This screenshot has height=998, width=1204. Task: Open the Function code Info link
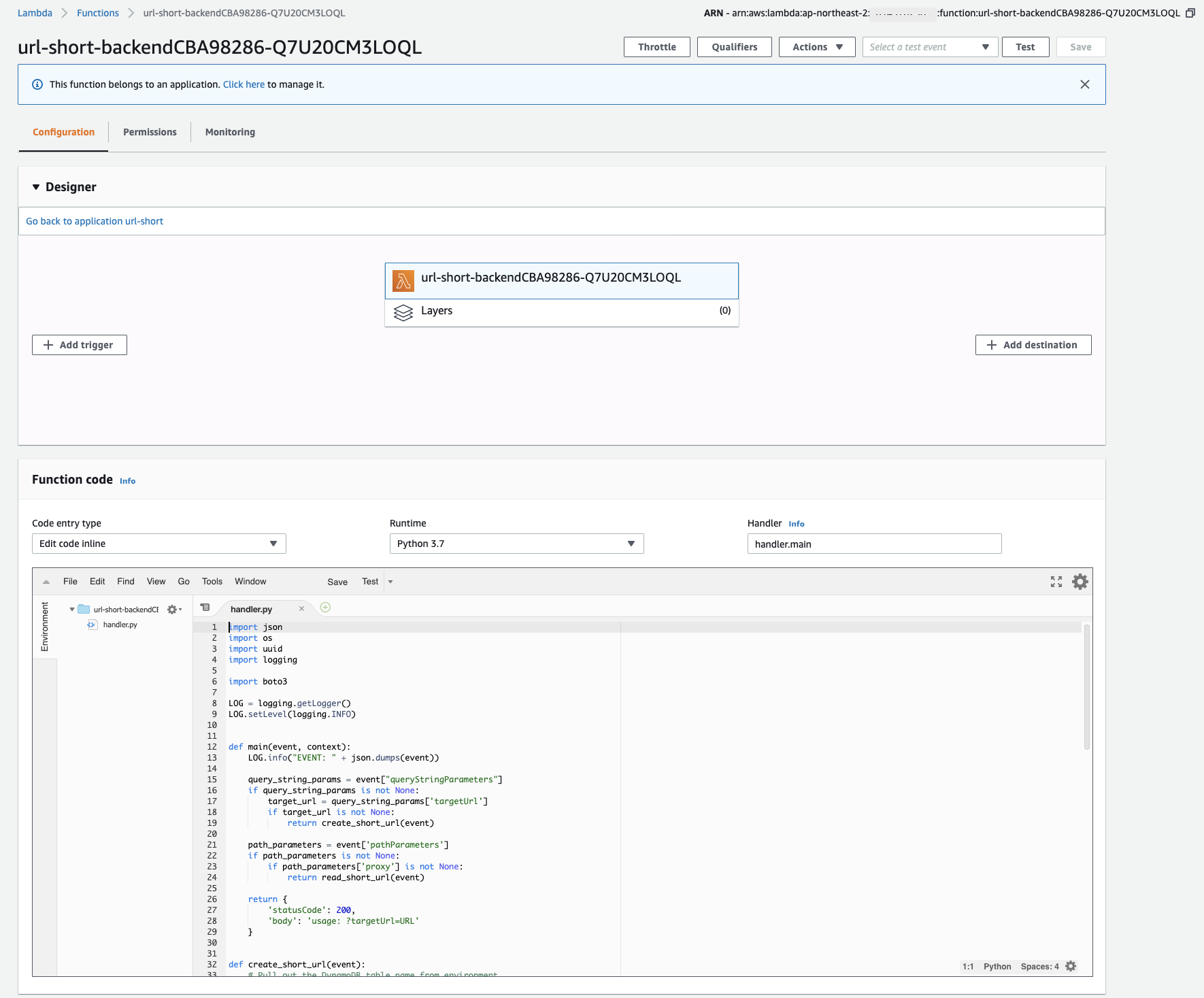[127, 481]
